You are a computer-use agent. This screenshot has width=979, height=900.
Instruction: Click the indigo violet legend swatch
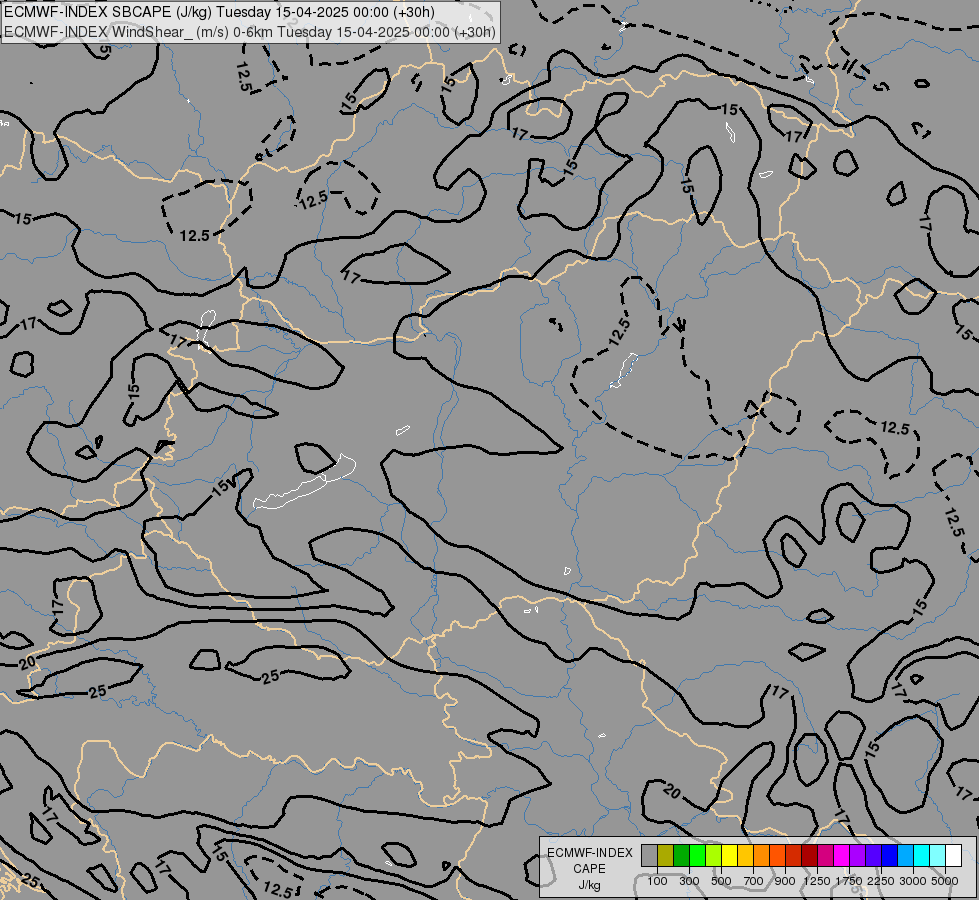[x=873, y=856]
